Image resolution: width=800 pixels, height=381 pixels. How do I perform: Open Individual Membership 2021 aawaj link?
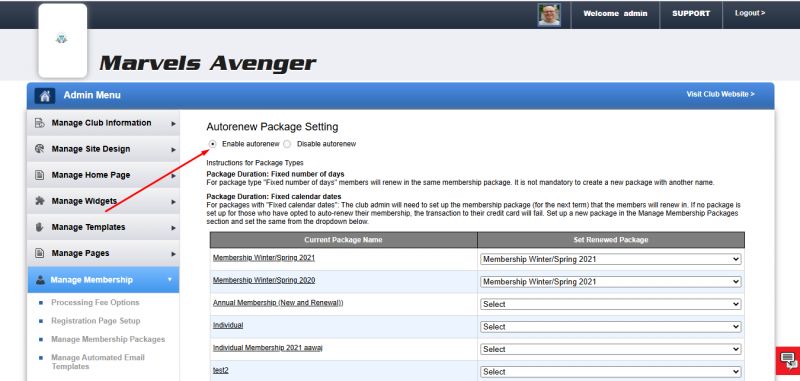[267, 348]
